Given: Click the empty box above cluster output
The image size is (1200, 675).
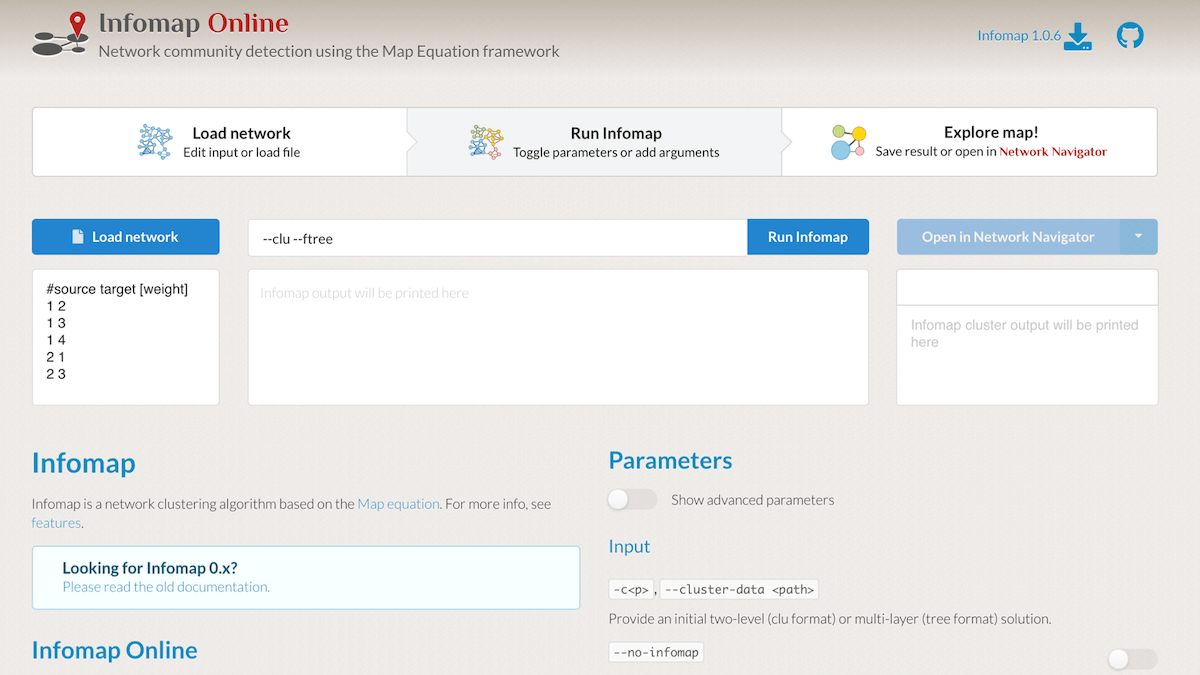Looking at the screenshot, I should (1027, 287).
